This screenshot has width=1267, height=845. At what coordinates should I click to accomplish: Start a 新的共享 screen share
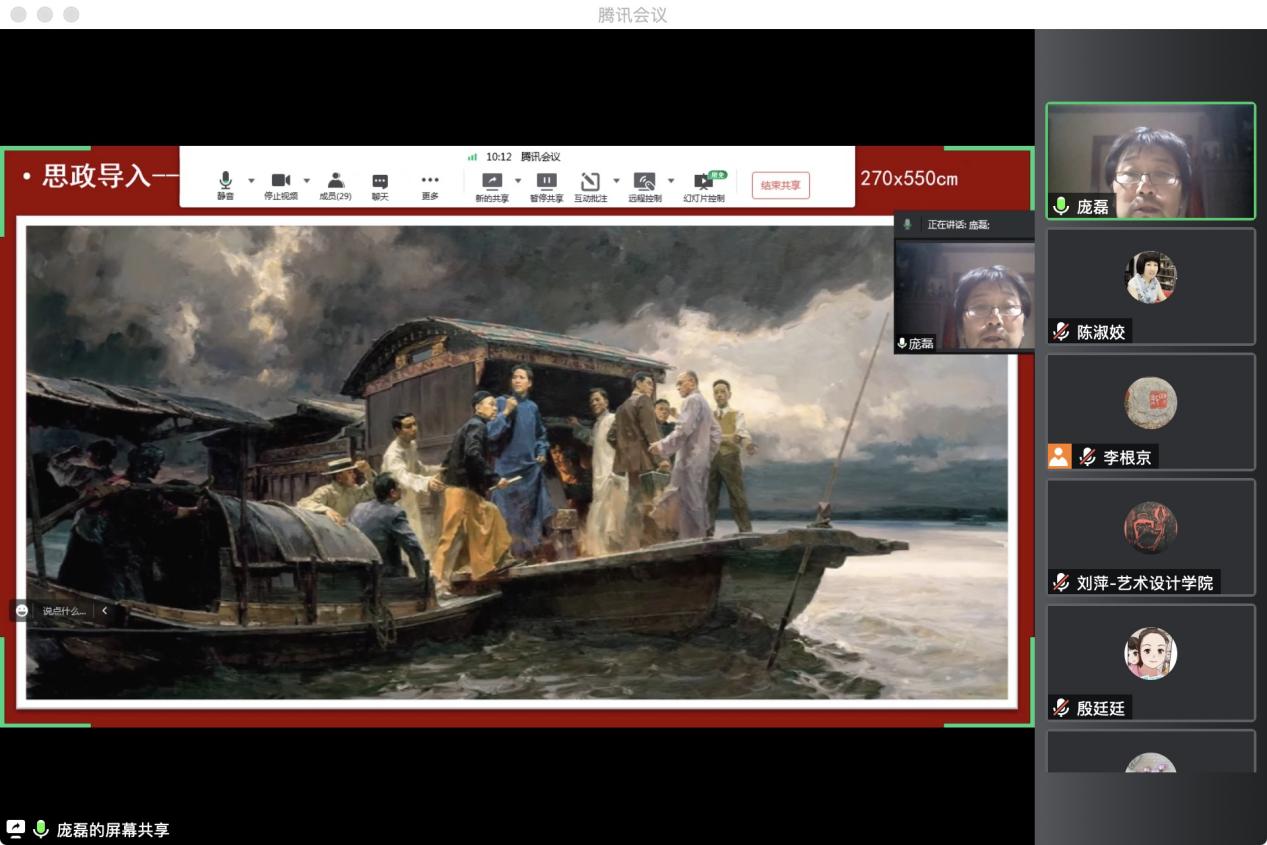pyautogui.click(x=491, y=182)
